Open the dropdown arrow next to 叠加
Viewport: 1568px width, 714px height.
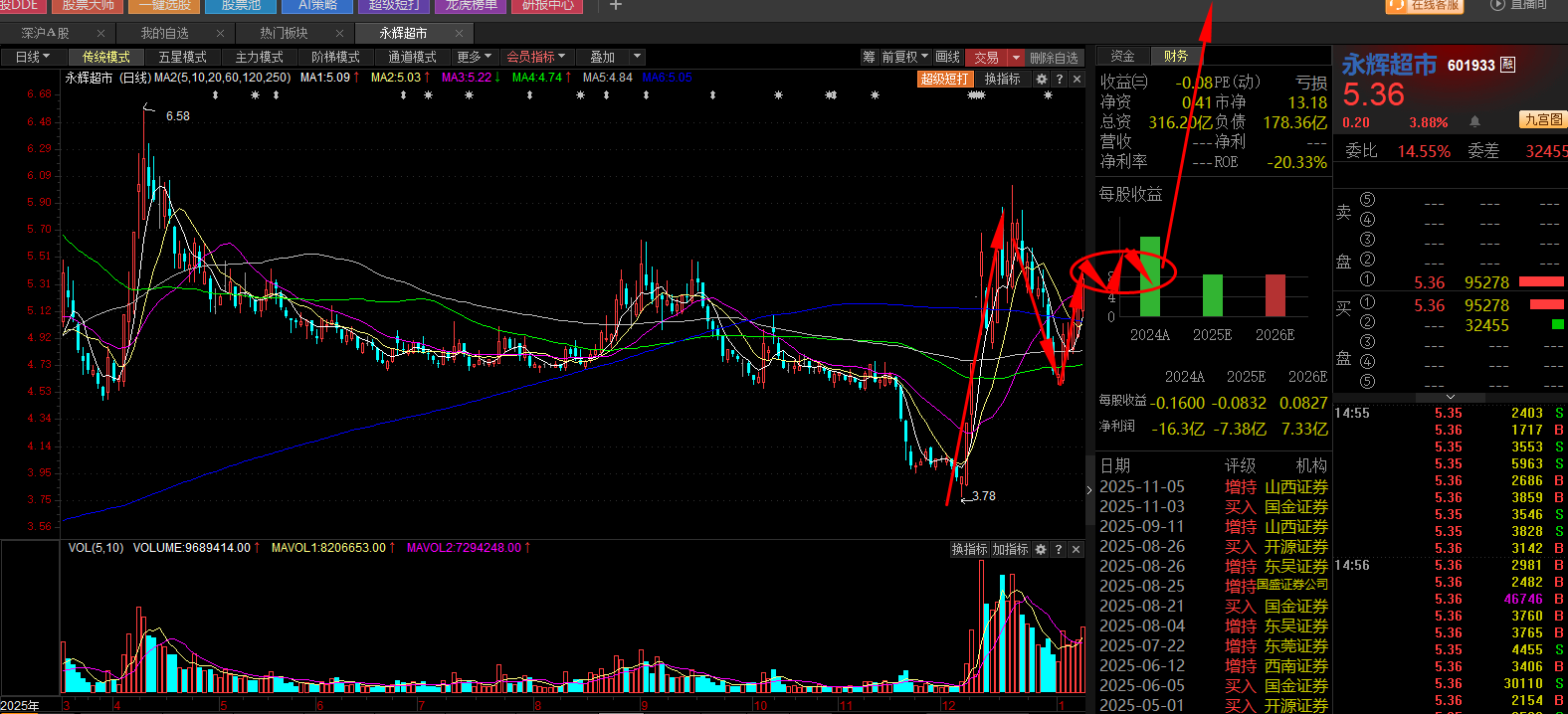638,57
